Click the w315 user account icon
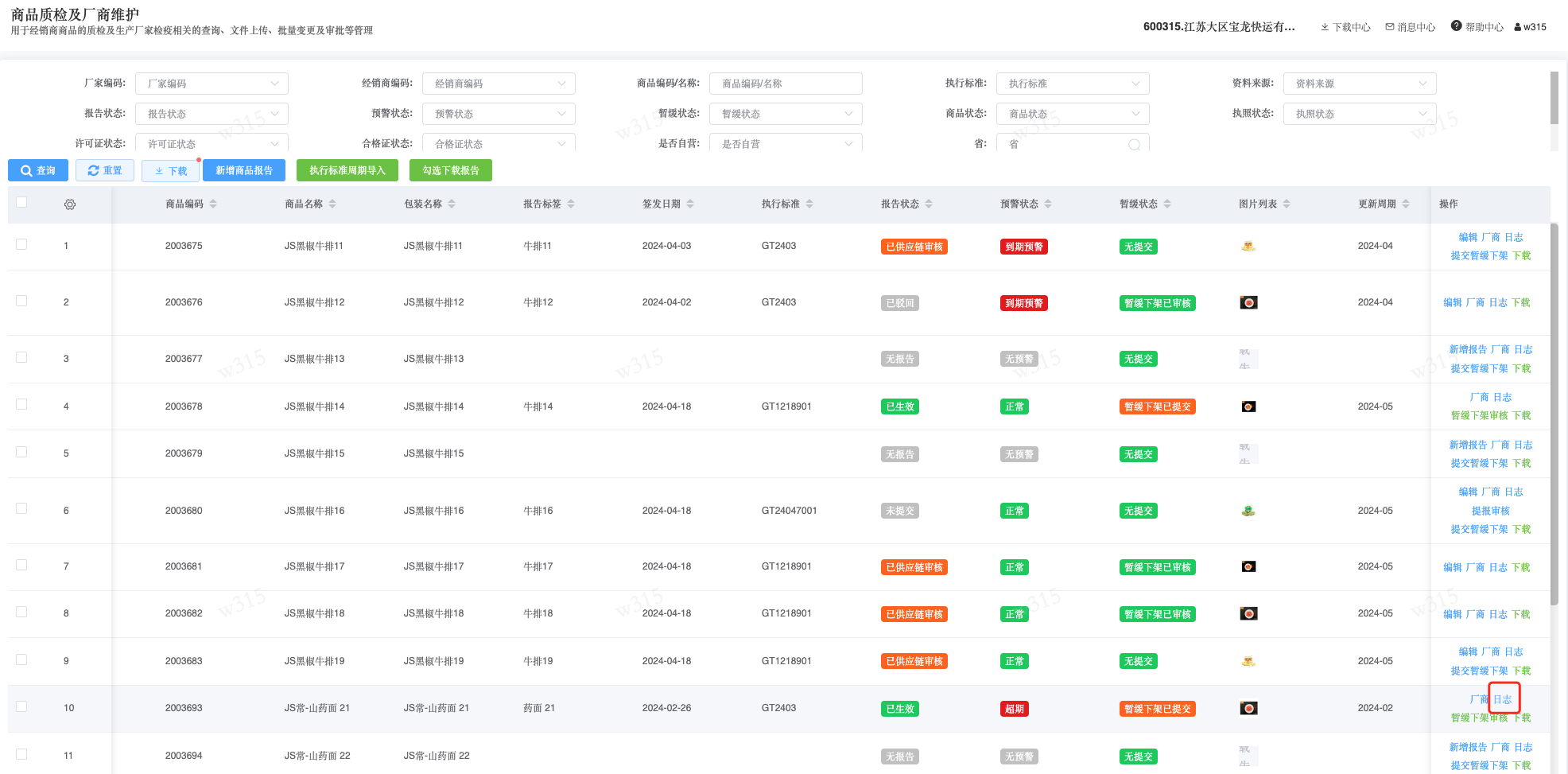The height and width of the screenshot is (774, 1568). pos(1518,27)
